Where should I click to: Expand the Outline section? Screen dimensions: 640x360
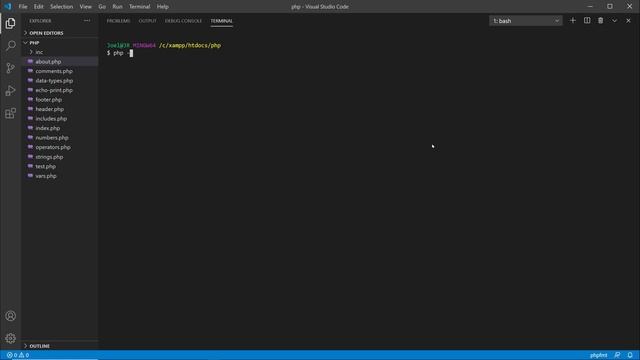tap(60, 346)
